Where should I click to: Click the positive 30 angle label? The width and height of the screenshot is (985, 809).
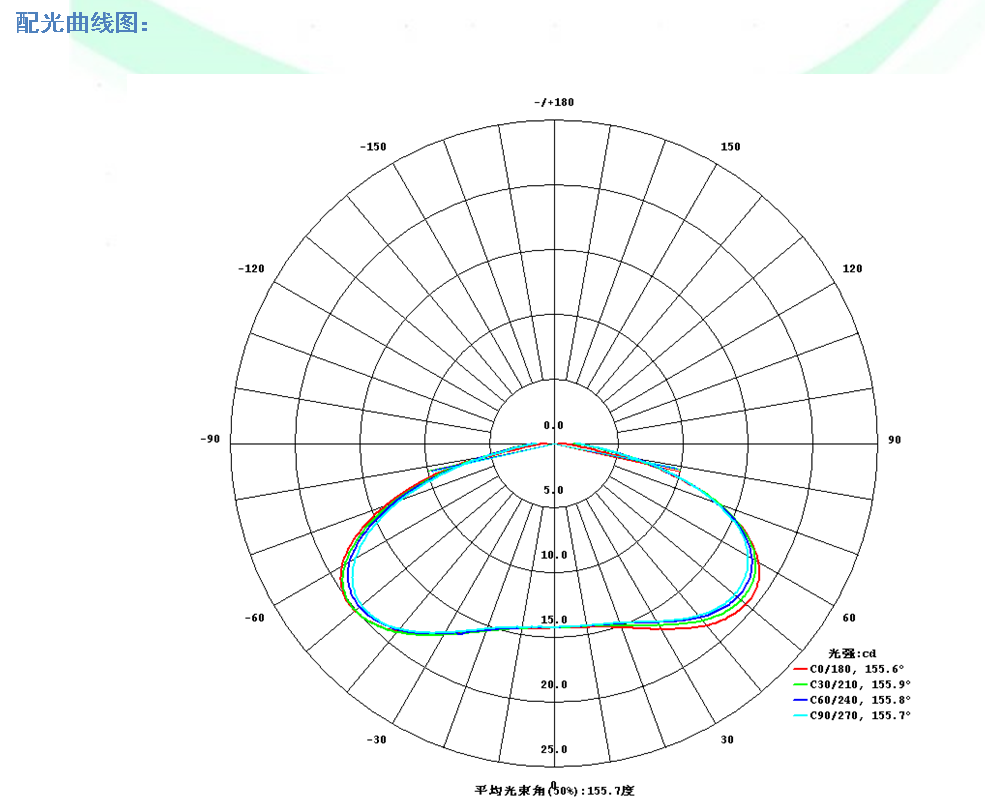[x=727, y=740]
